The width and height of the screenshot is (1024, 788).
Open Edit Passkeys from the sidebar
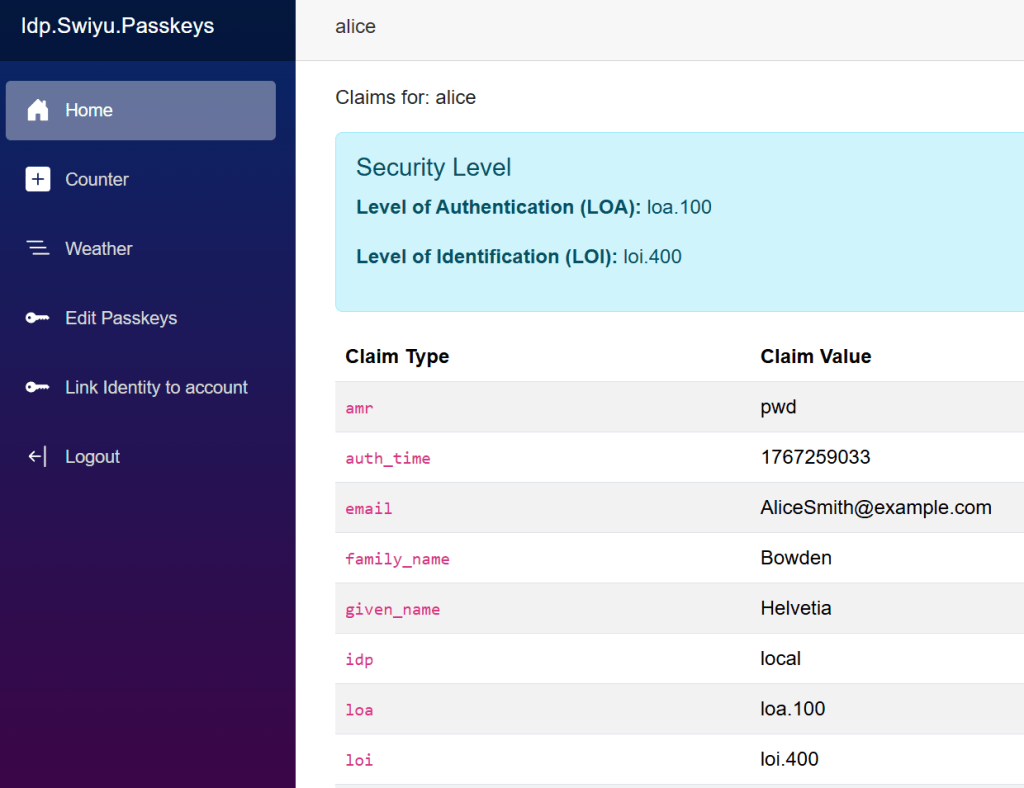[121, 318]
